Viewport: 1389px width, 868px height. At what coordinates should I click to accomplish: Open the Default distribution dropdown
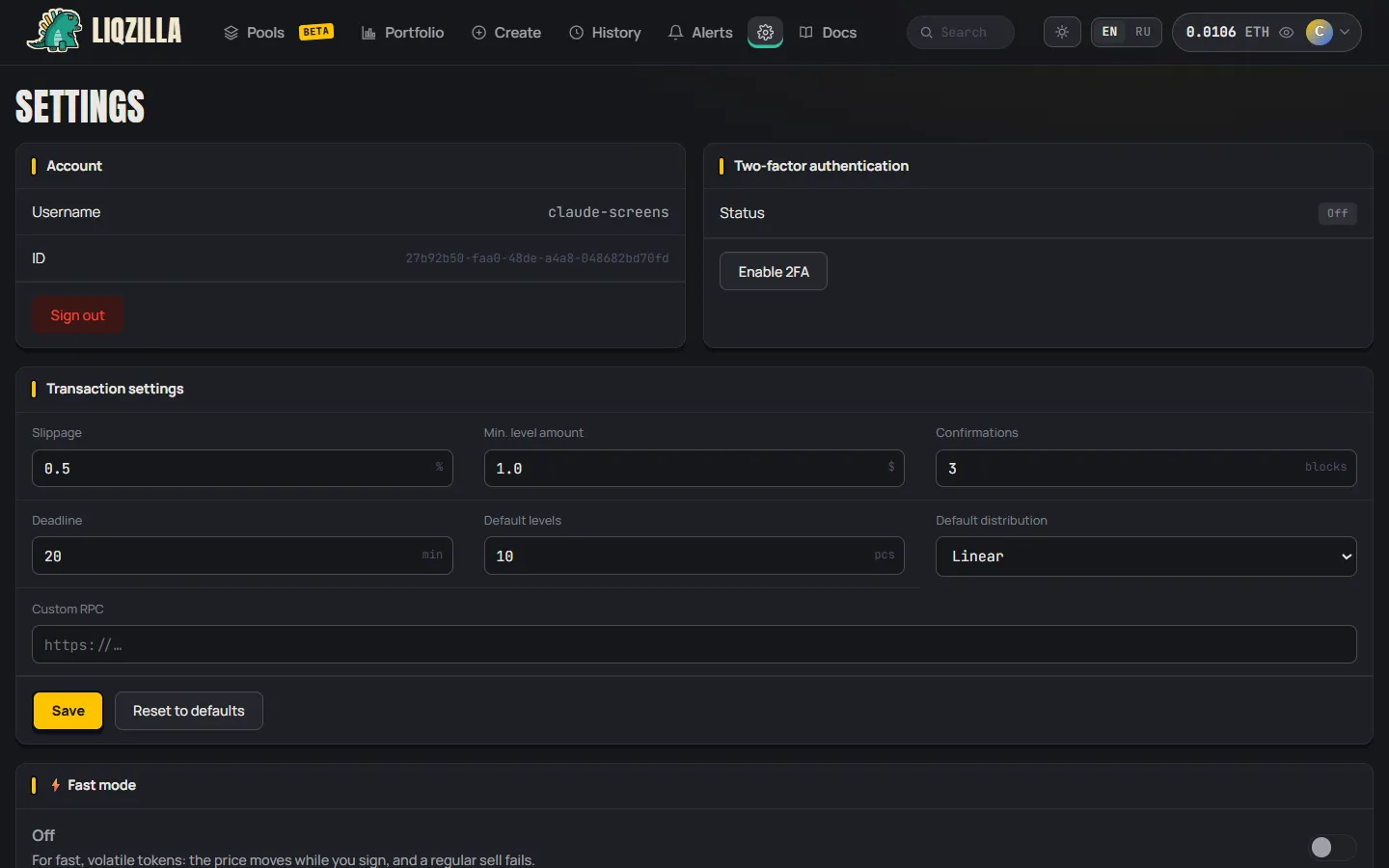pyautogui.click(x=1146, y=556)
